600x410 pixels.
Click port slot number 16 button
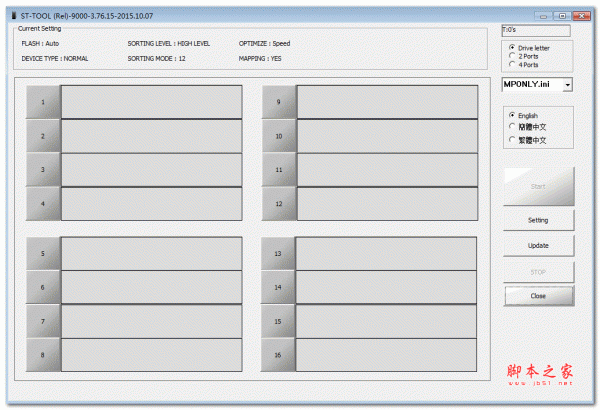[278, 355]
